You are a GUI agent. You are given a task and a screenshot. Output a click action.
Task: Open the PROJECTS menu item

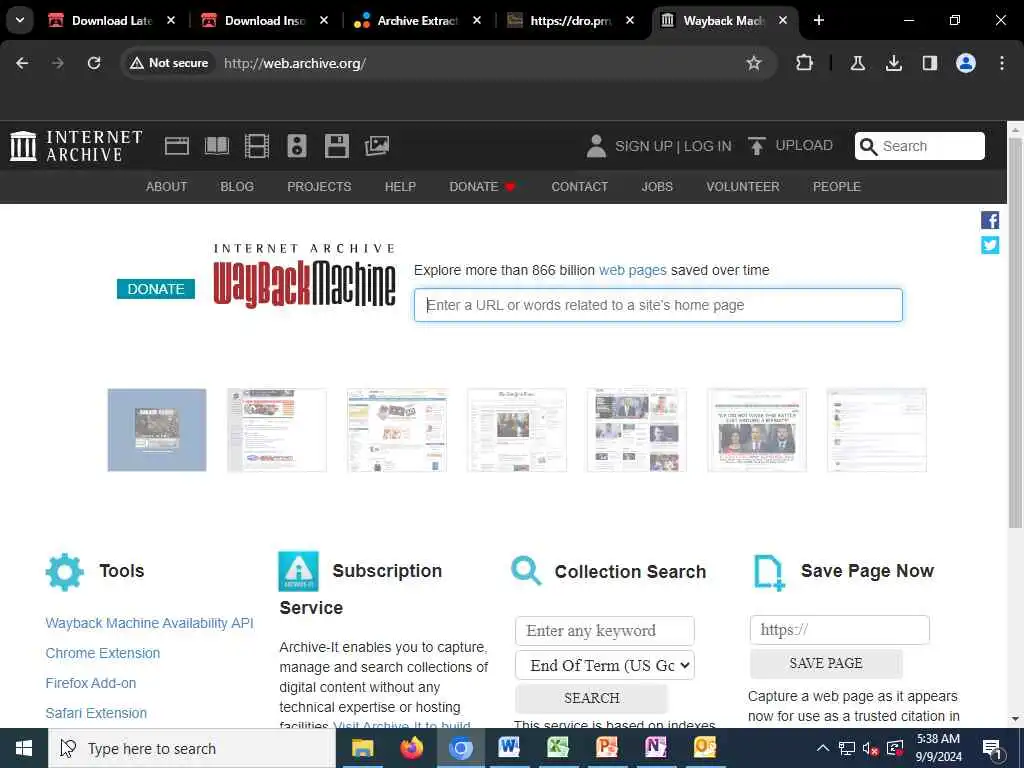coord(319,187)
